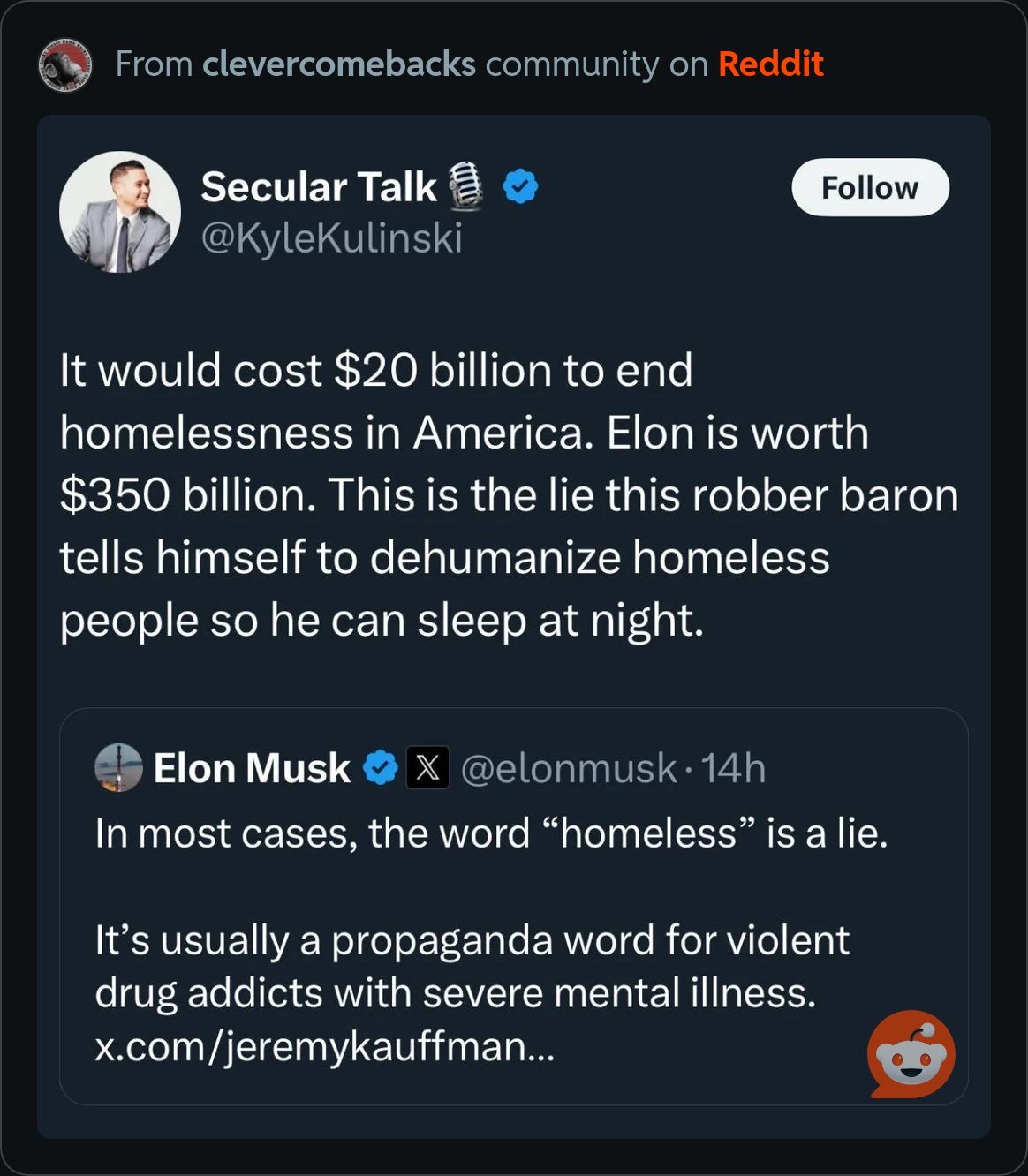Open the x.com/jeremykauffman link
Viewport: 1028px width, 1176px height.
tap(324, 1047)
